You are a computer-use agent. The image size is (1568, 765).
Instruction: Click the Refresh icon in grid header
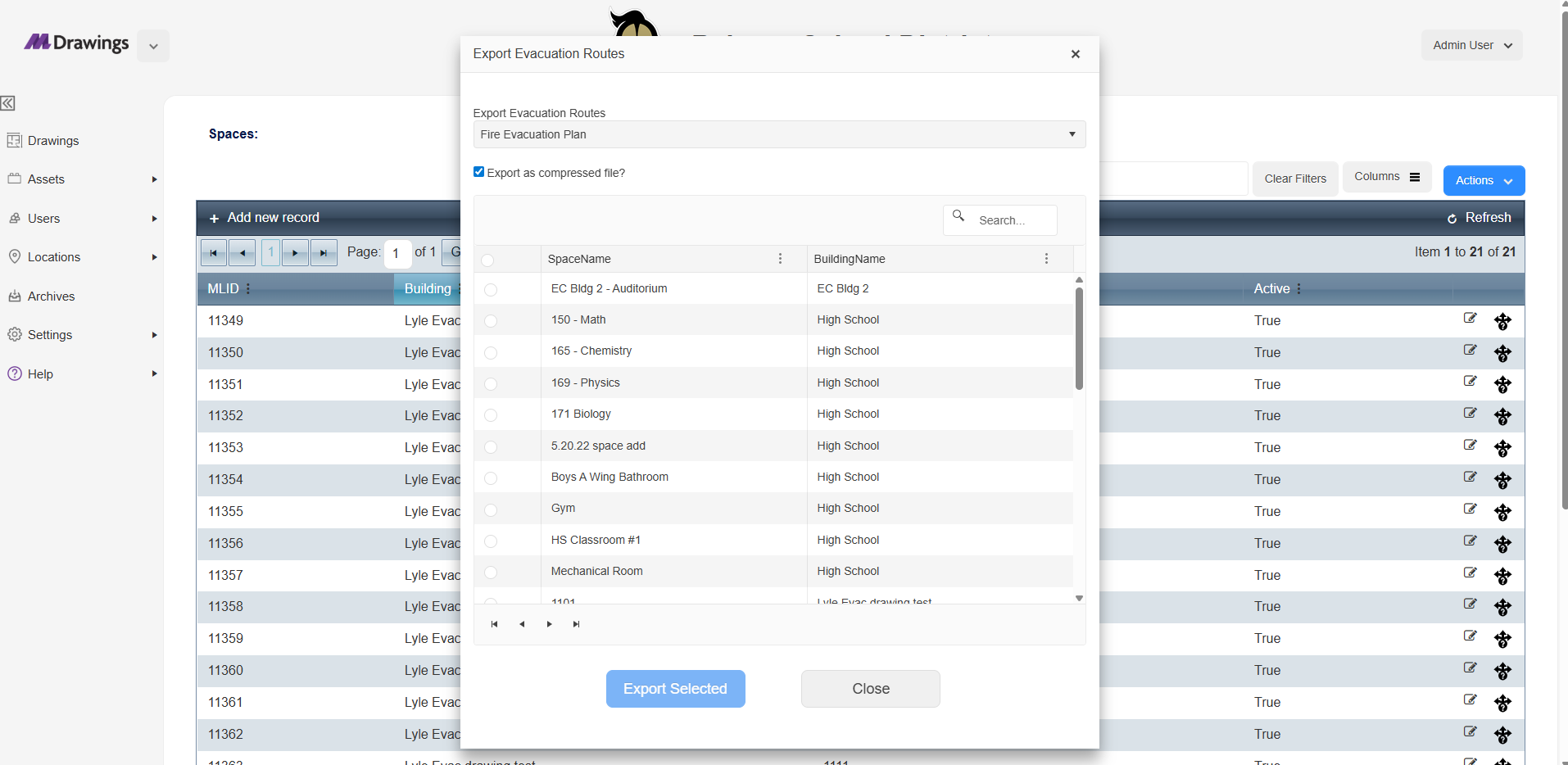1452,218
